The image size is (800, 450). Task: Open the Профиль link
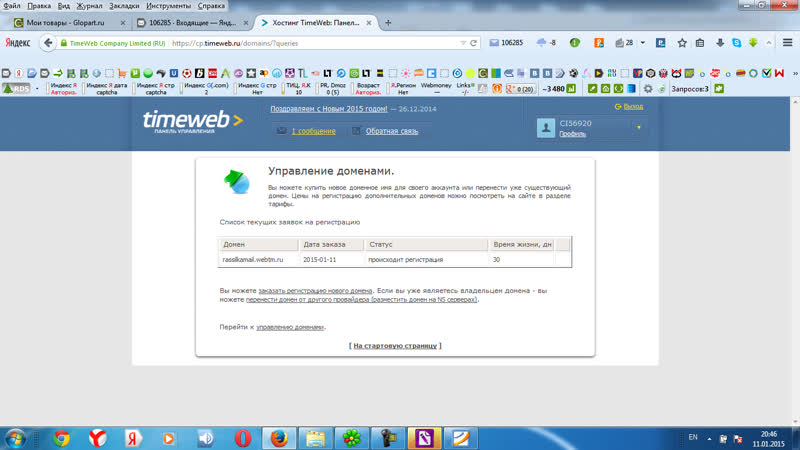572,134
